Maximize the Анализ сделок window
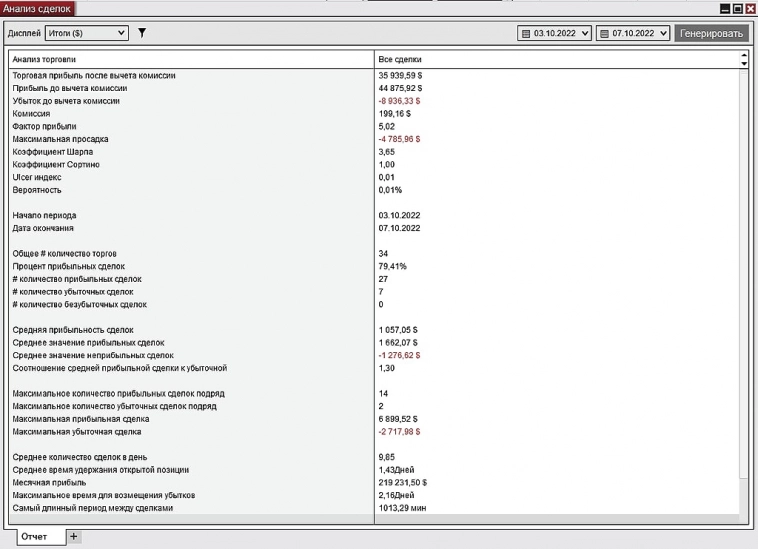The height and width of the screenshot is (549, 758). tap(737, 8)
